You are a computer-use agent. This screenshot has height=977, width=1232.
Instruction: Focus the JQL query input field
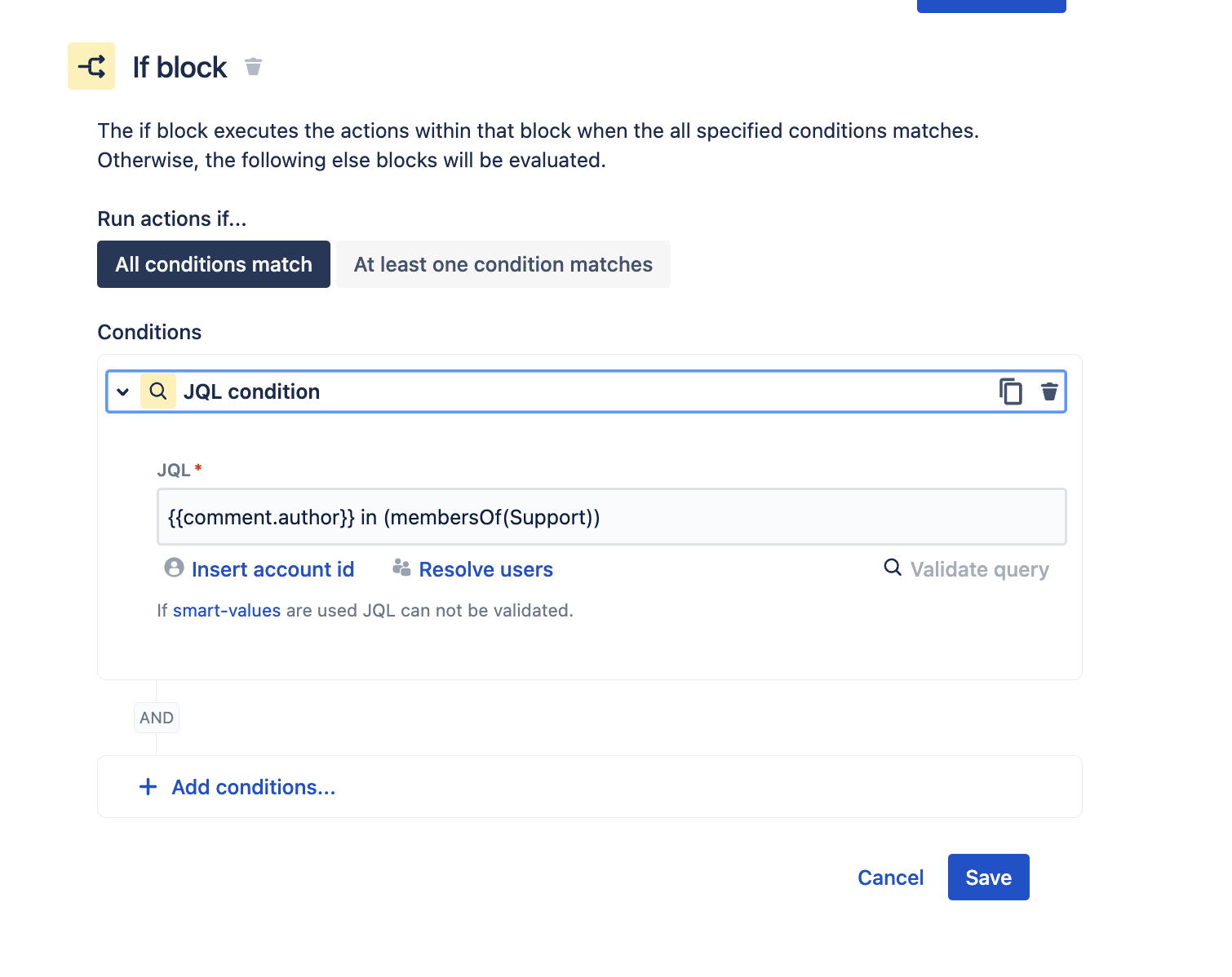tap(612, 517)
